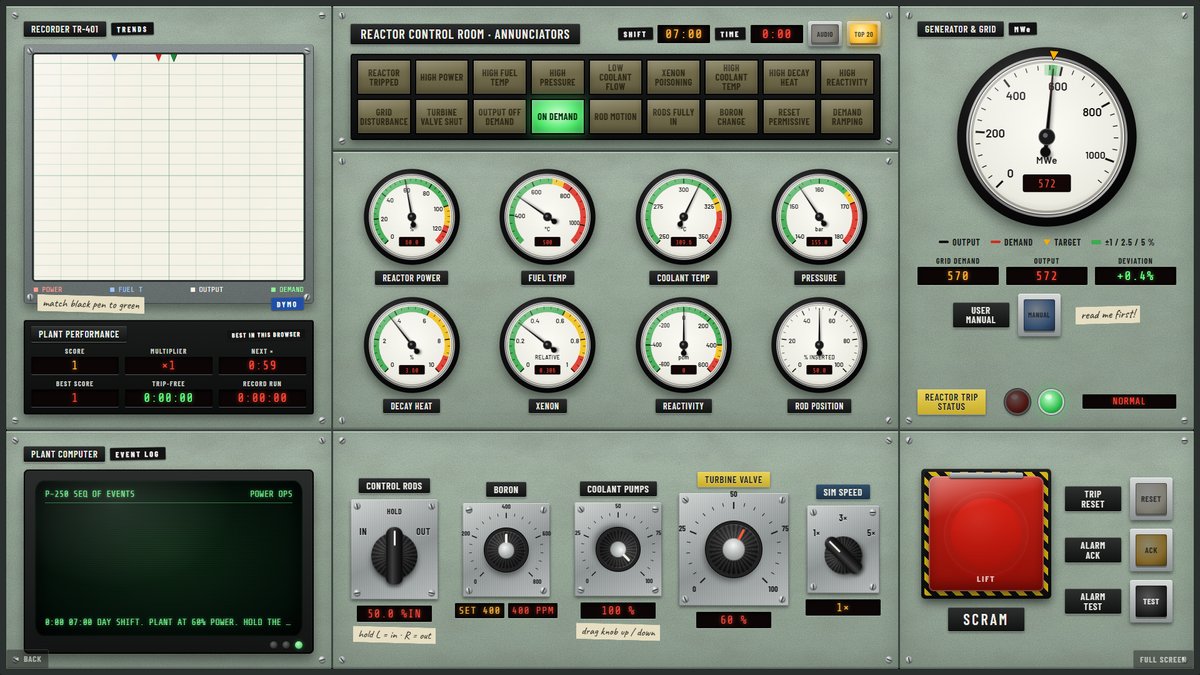Screen dimensions: 1200x675
Task: Click the large MWe generator output gauge
Action: pyautogui.click(x=1047, y=137)
